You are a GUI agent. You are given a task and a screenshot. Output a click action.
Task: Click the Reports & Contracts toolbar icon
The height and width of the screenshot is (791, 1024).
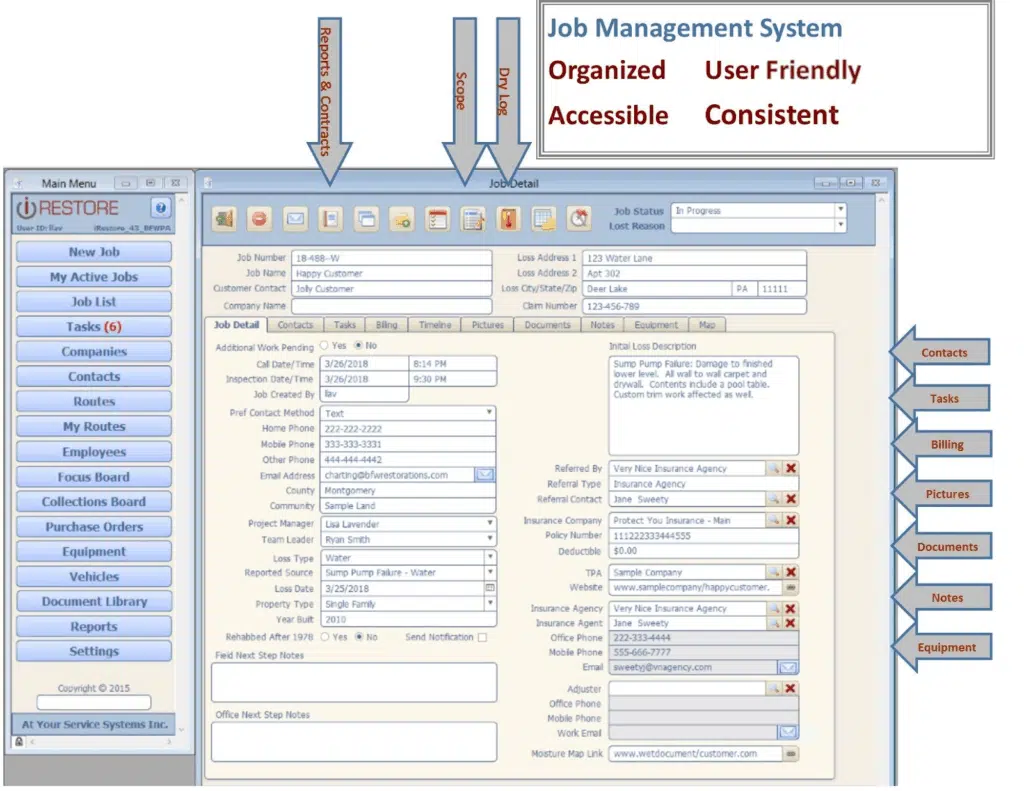pos(330,218)
